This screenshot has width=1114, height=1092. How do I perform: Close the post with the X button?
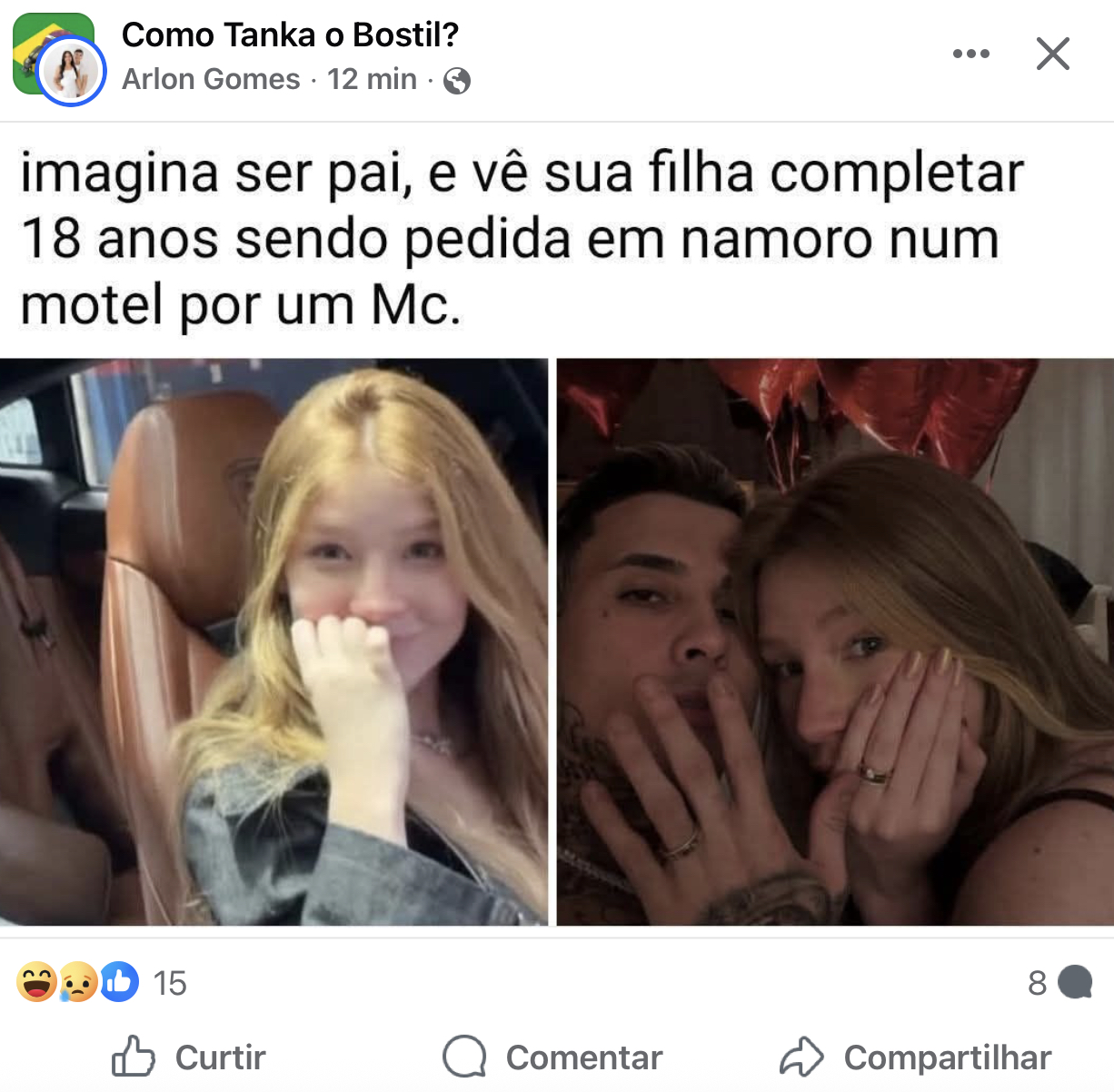pyautogui.click(x=1053, y=54)
